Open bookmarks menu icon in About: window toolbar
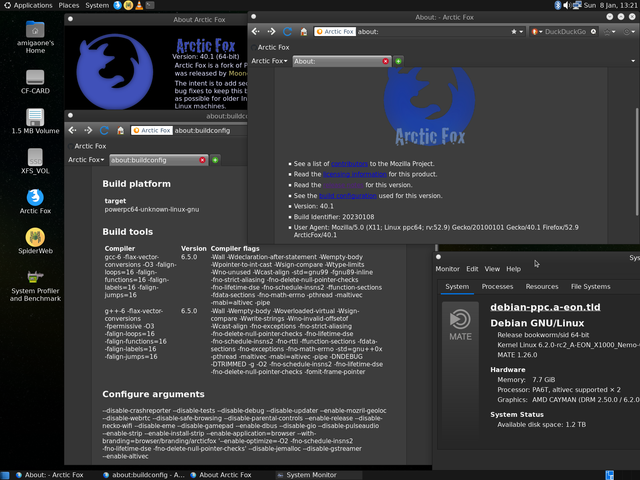This screenshot has width=640, height=480. (x=609, y=31)
